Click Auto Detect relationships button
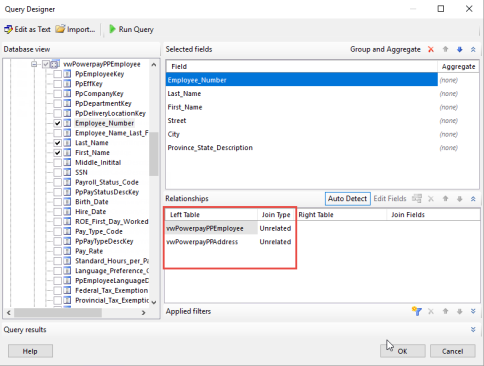This screenshot has height=366, width=484. (x=347, y=199)
